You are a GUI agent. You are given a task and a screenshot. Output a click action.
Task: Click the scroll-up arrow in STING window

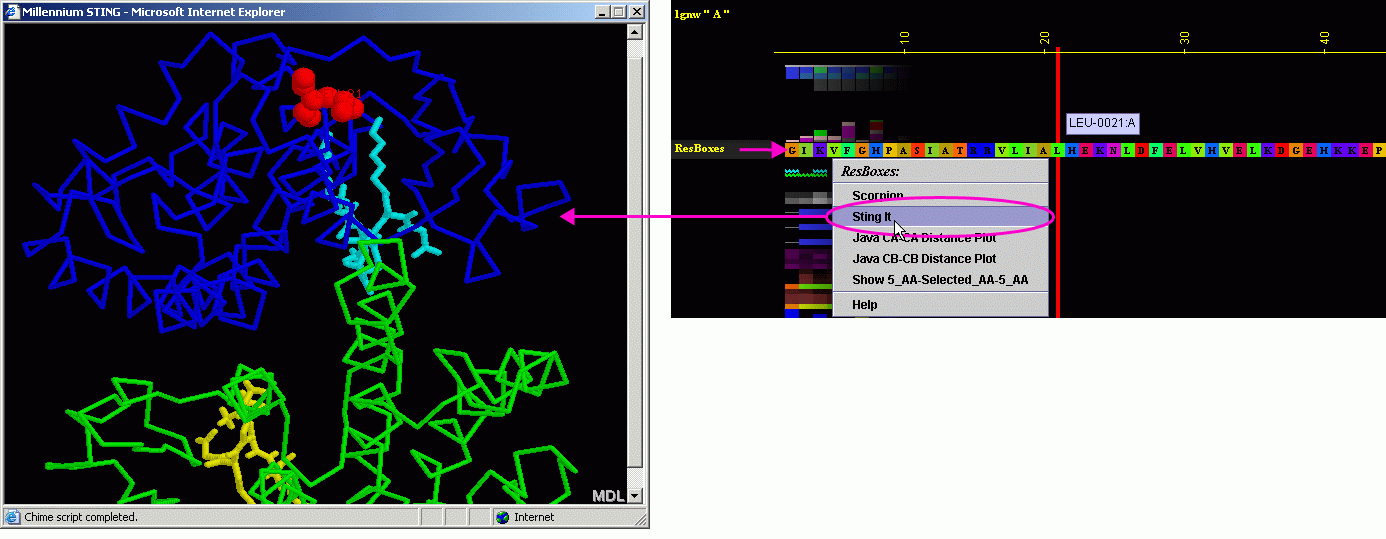coord(634,32)
